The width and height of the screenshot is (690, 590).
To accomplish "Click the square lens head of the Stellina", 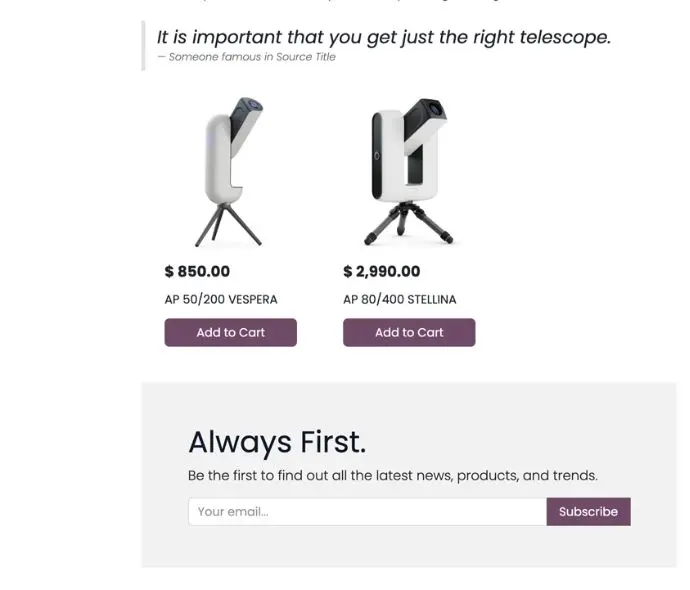I will (x=425, y=112).
